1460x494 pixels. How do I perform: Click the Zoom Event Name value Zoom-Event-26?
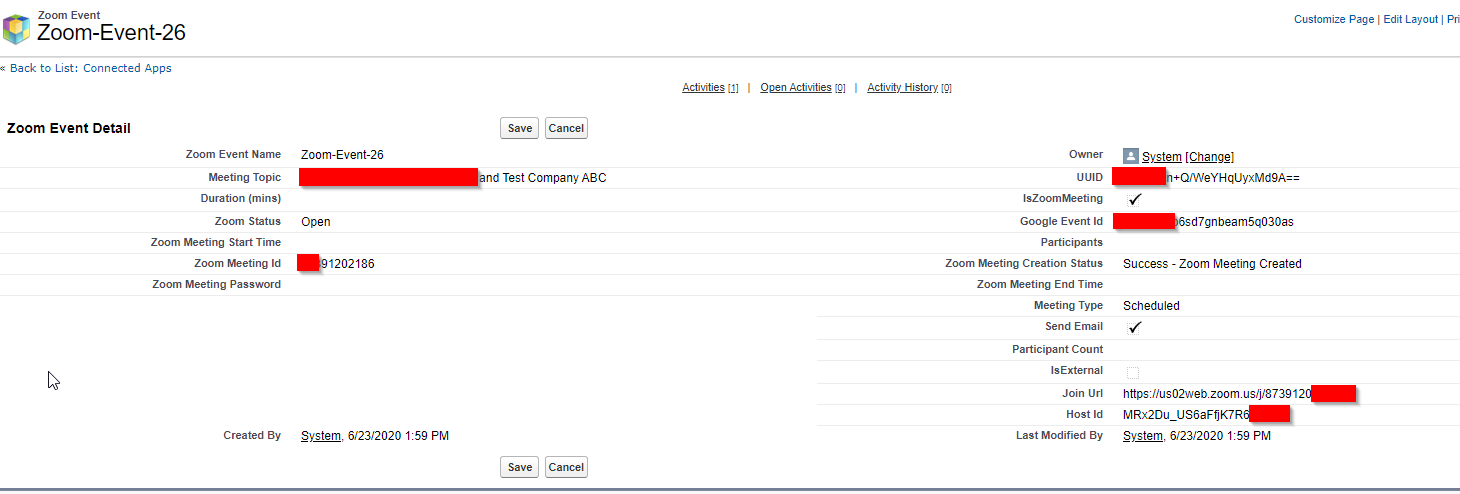point(342,155)
